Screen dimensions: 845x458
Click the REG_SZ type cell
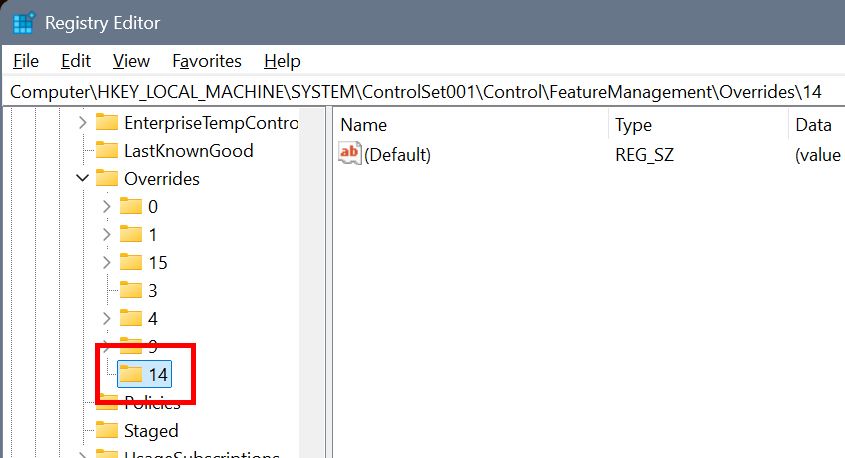[645, 155]
